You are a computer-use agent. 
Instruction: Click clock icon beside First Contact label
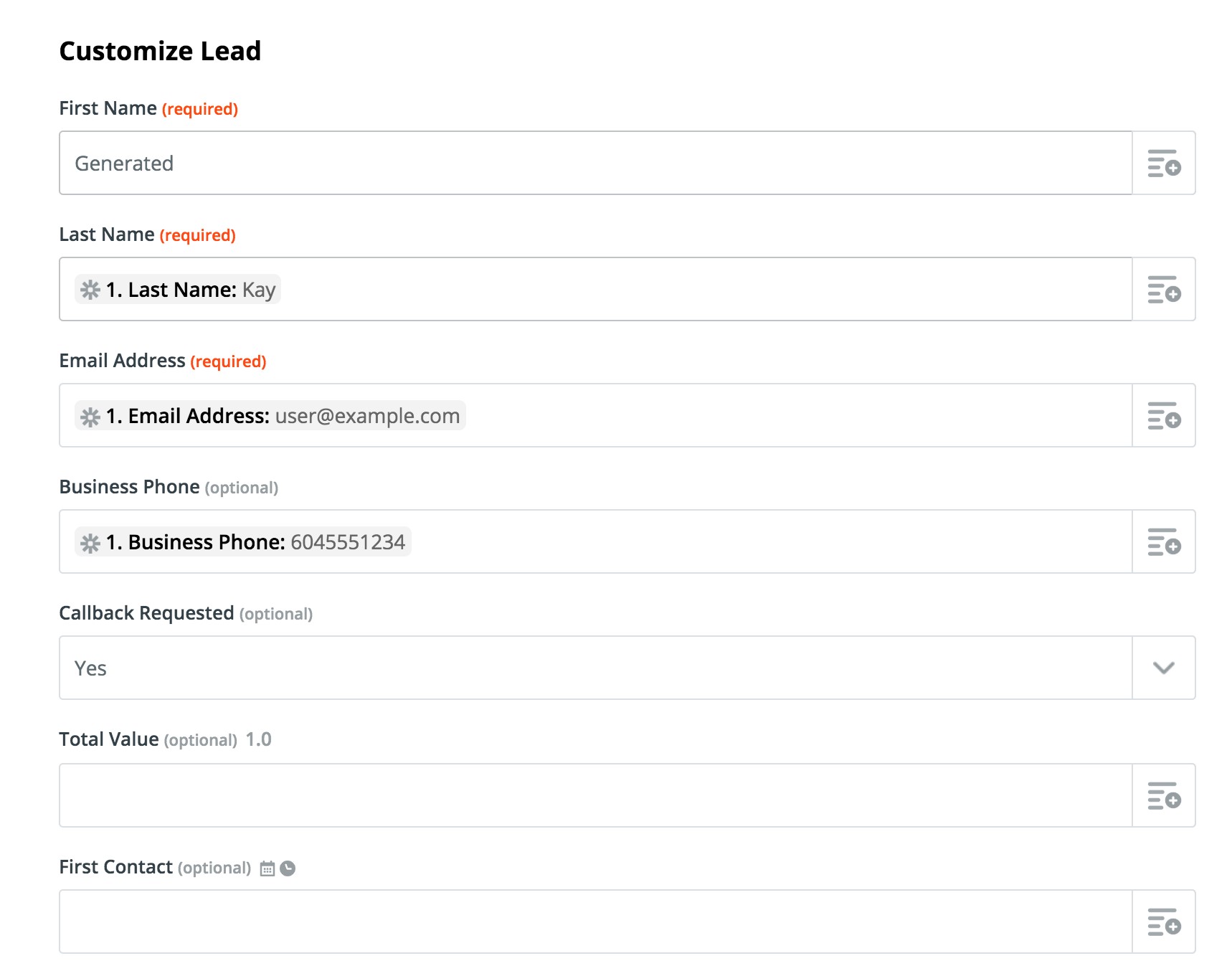288,868
